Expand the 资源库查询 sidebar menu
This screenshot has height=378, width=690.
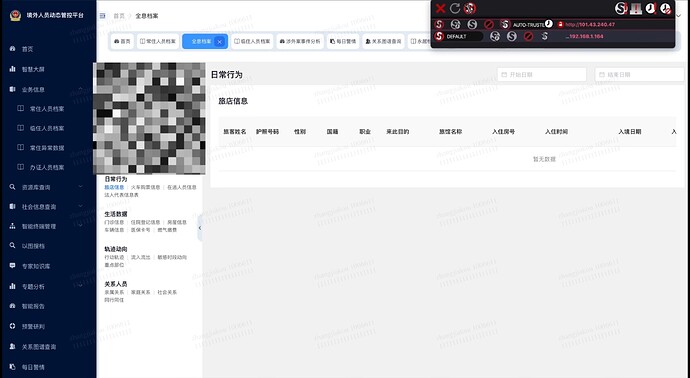[x=47, y=187]
